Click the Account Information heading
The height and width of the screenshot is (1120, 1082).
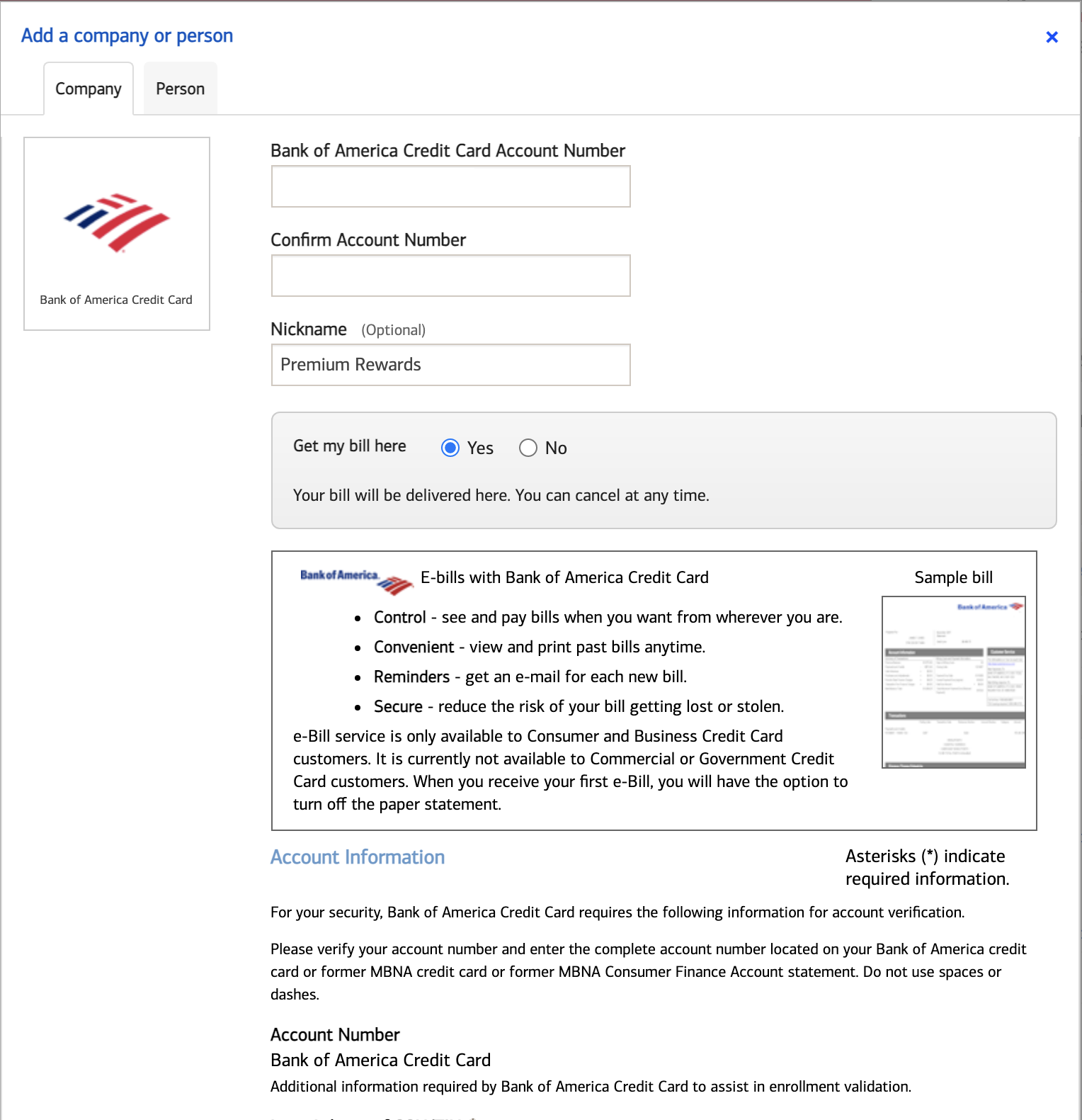[x=358, y=857]
